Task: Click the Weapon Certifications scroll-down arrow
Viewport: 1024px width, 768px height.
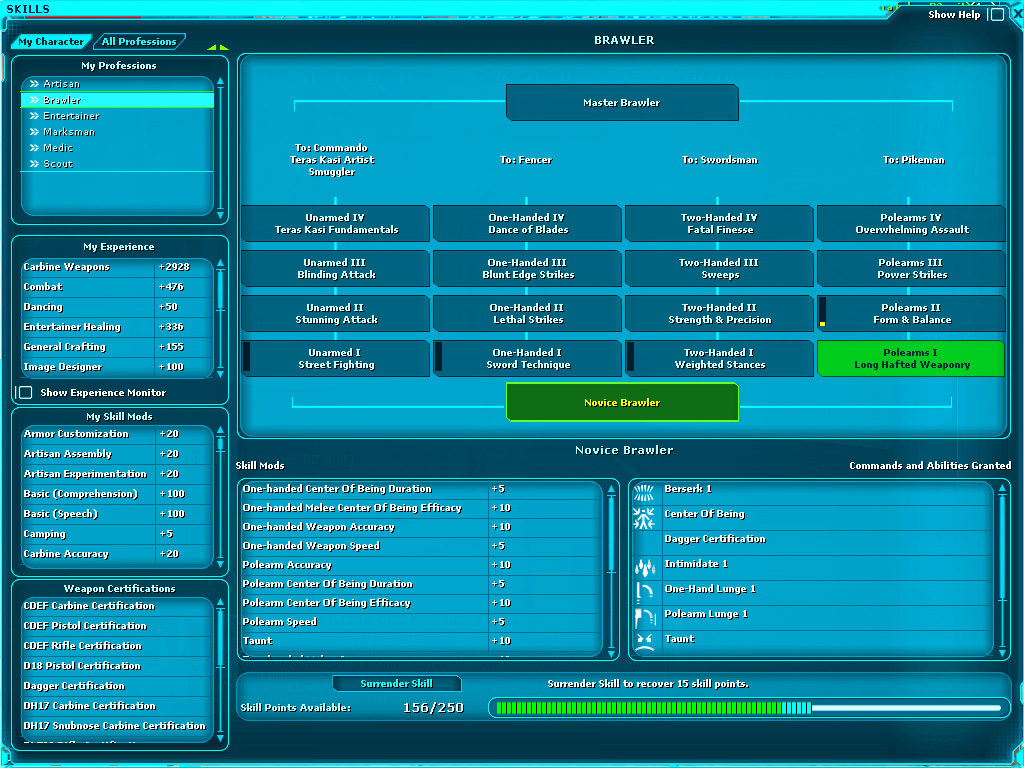Action: (220, 738)
